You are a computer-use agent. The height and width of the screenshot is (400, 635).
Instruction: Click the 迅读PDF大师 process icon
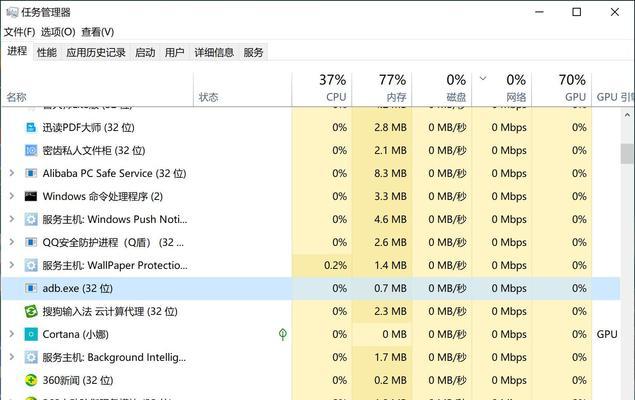[x=31, y=128]
